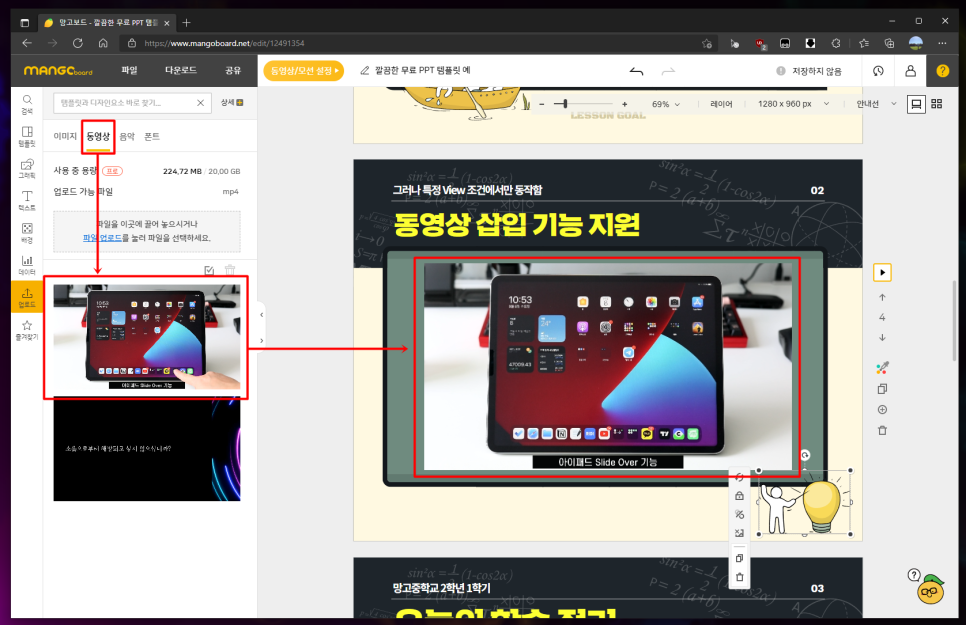The image size is (966, 625).
Task: Lock the selected lightbulb object
Action: coord(739,496)
